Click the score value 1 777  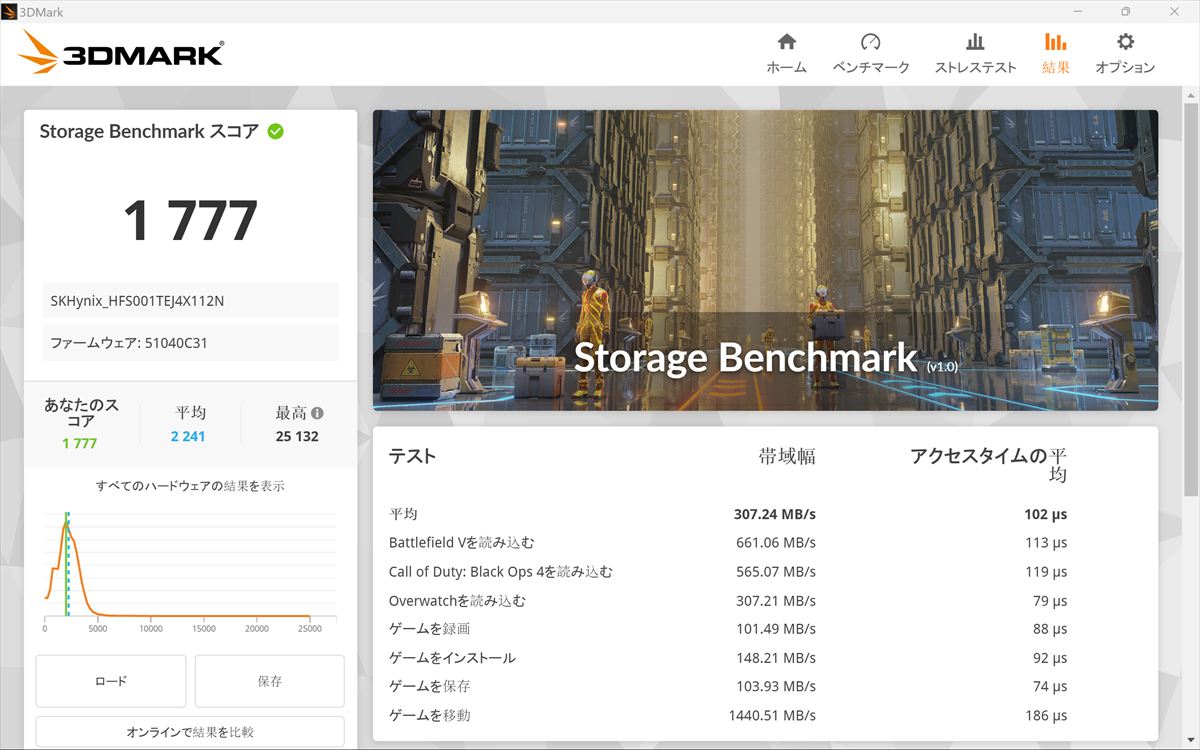[x=190, y=221]
